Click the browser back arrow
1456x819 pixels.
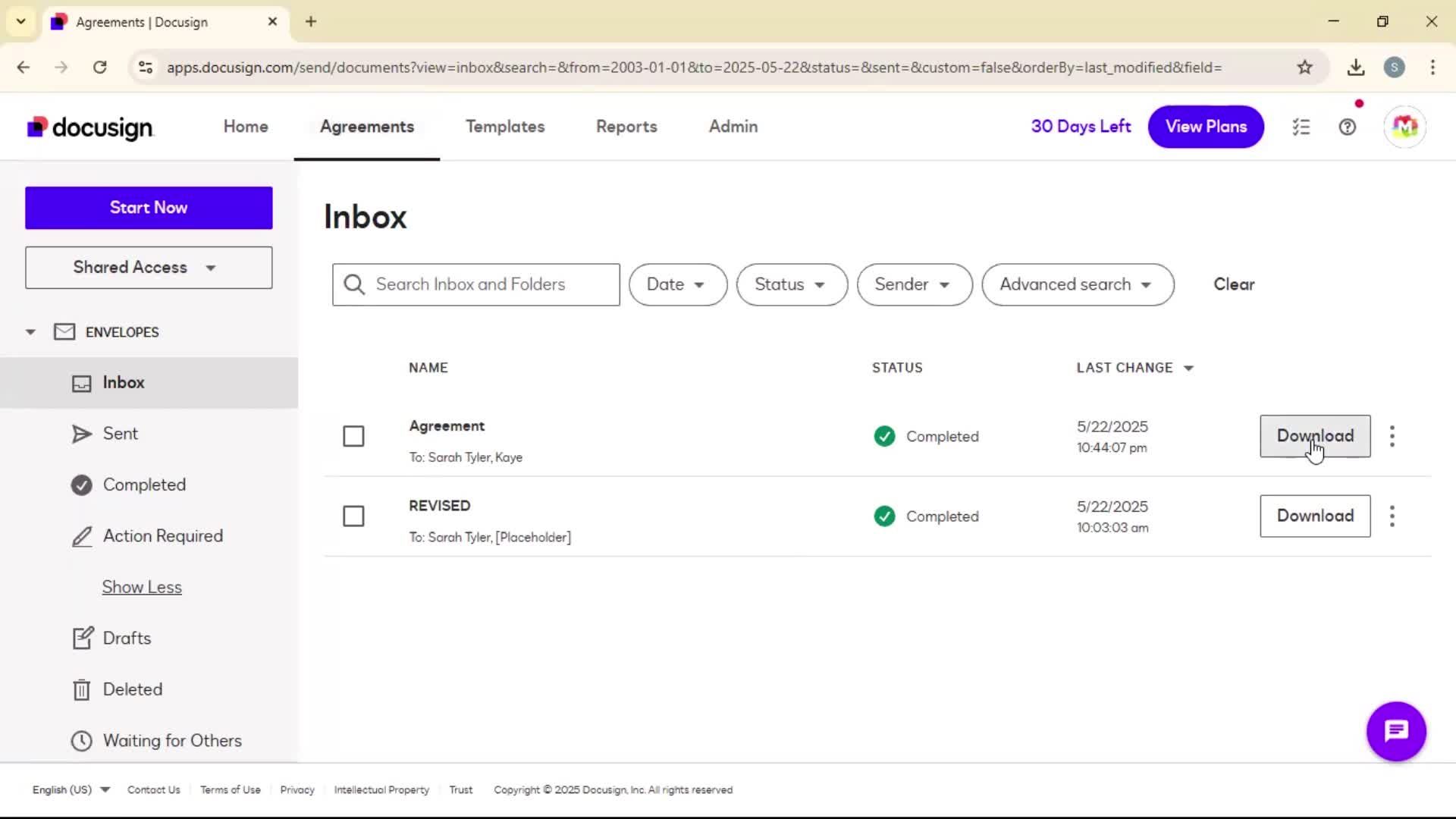(x=24, y=67)
